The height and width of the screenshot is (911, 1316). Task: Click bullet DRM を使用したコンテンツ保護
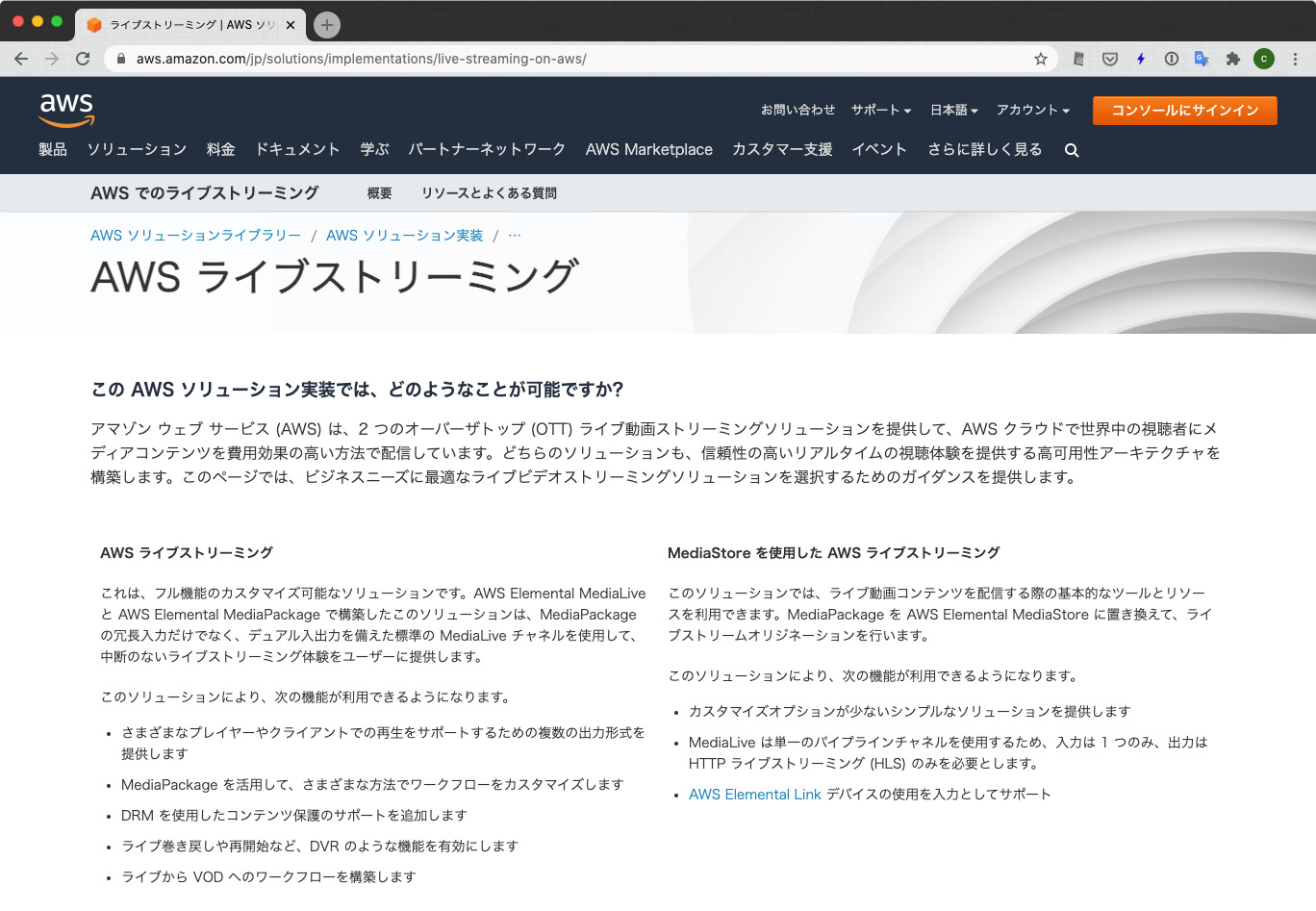[x=294, y=816]
